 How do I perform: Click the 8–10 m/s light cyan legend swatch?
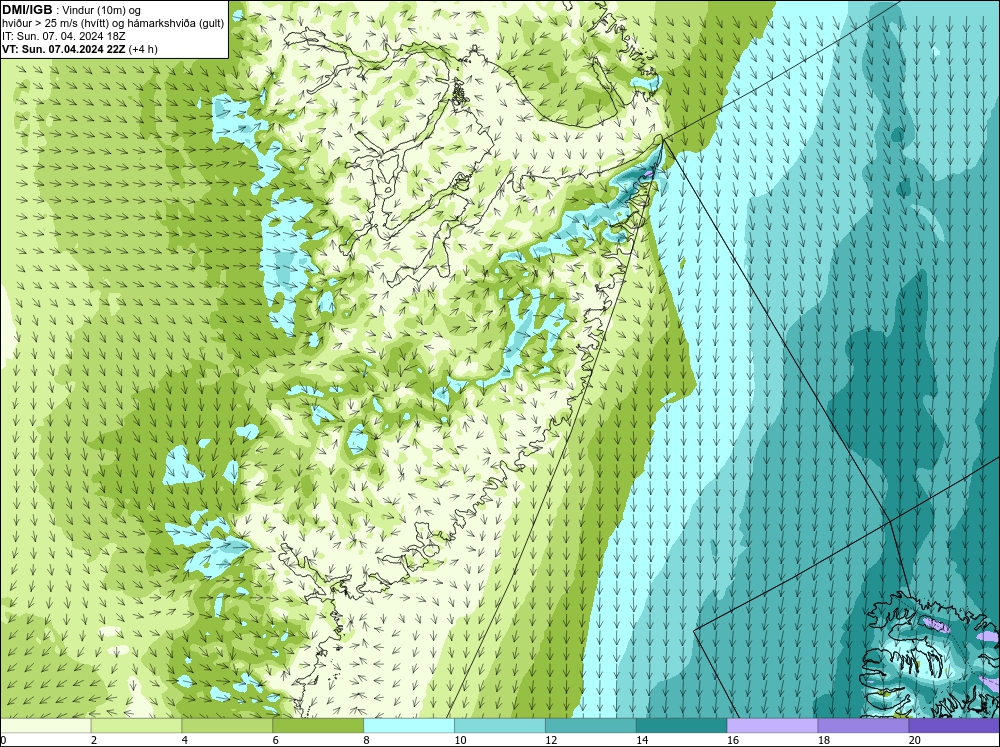[x=409, y=726]
